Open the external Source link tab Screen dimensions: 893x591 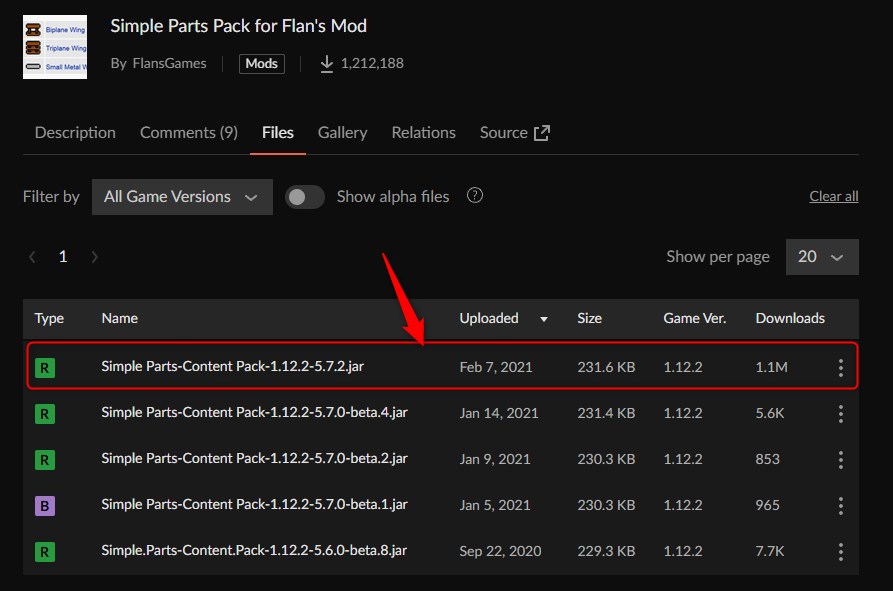(515, 133)
